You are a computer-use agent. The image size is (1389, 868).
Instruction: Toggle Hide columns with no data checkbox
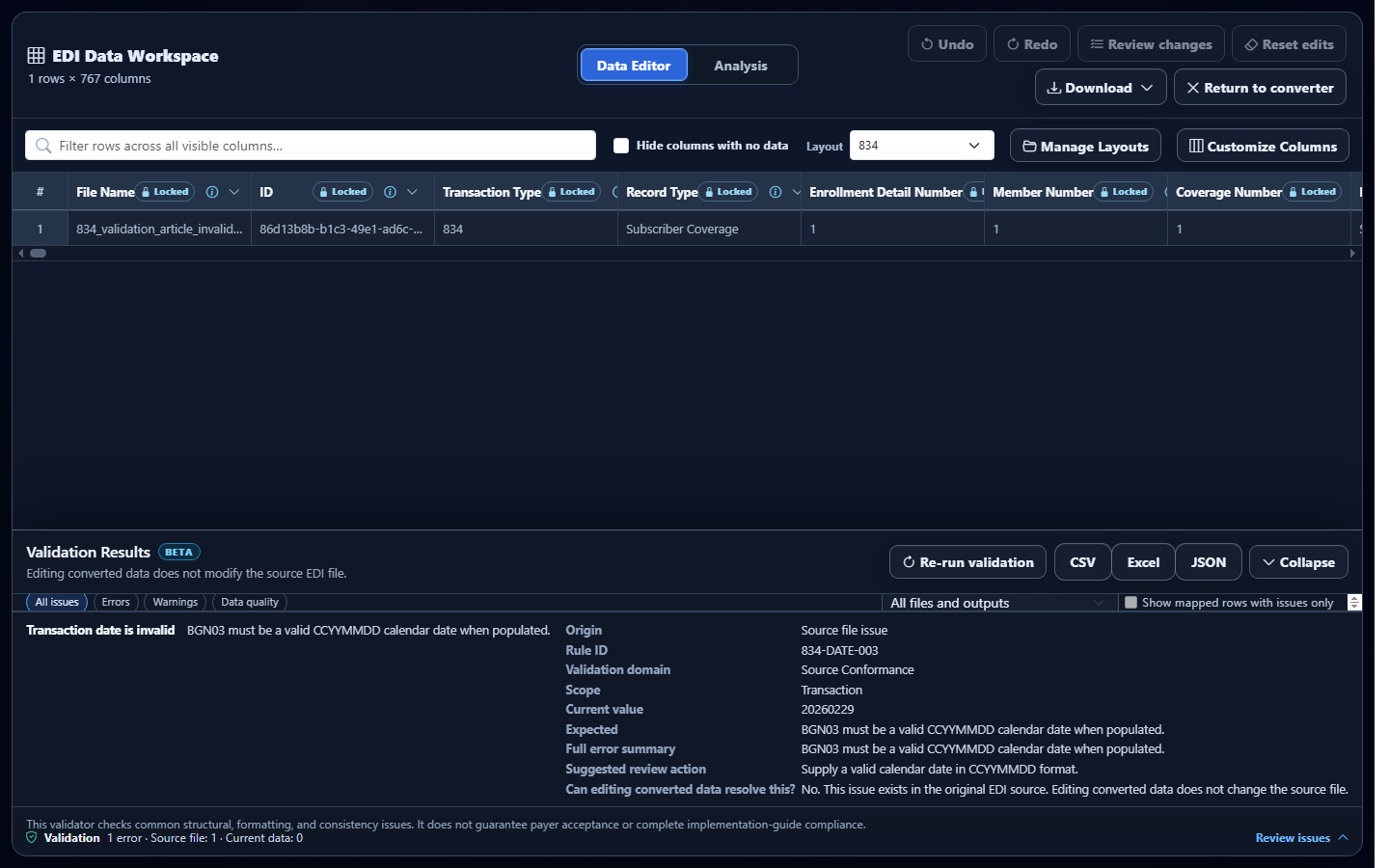[x=621, y=146]
